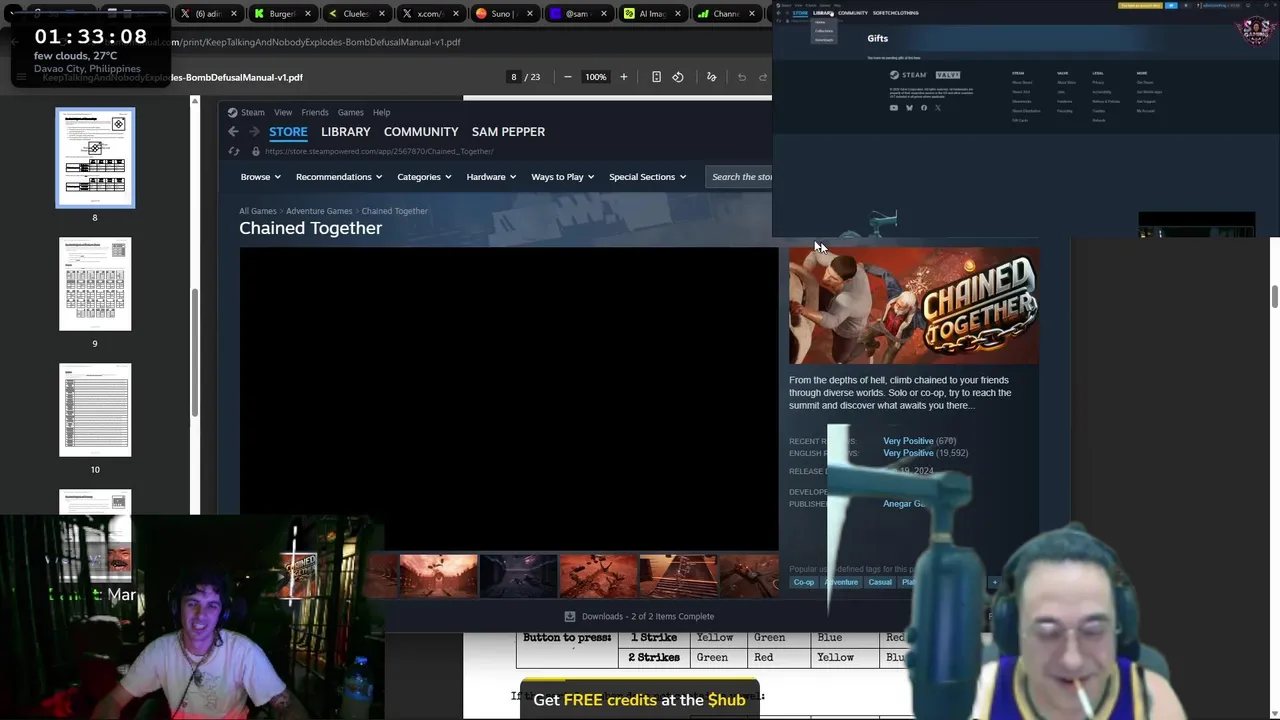Close the x.com browser tab

[x=455, y=14]
